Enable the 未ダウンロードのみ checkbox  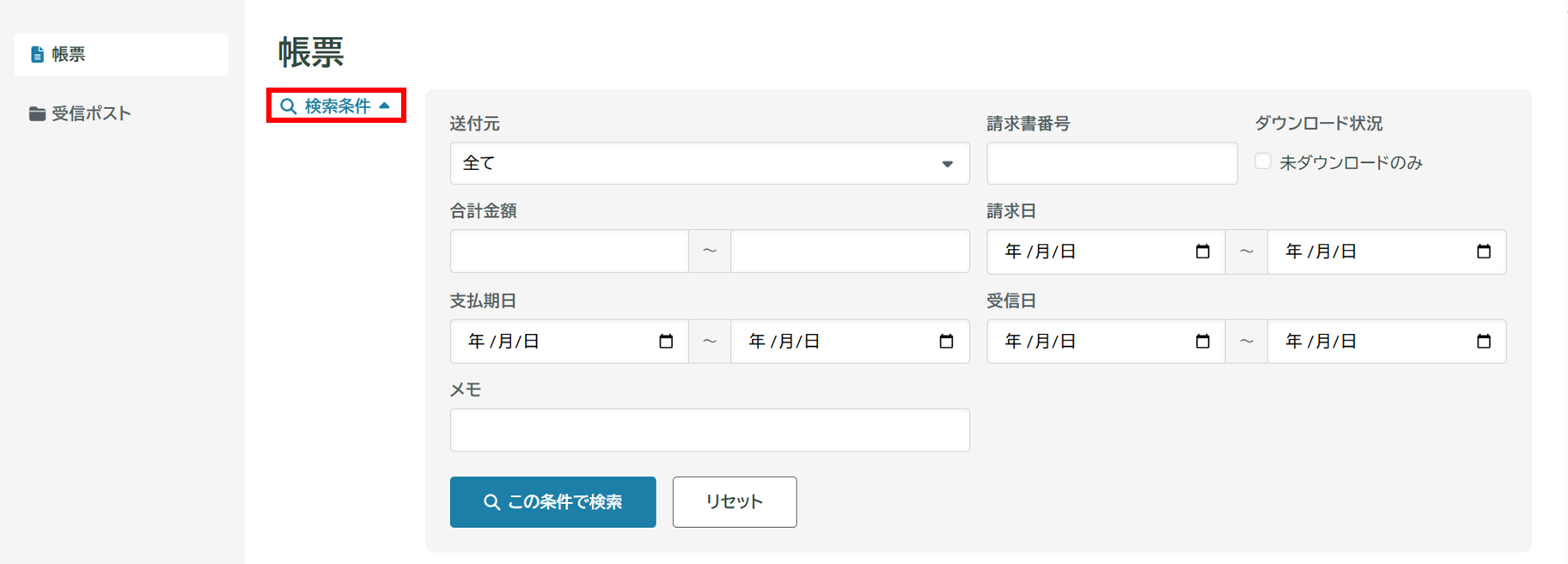point(1262,161)
